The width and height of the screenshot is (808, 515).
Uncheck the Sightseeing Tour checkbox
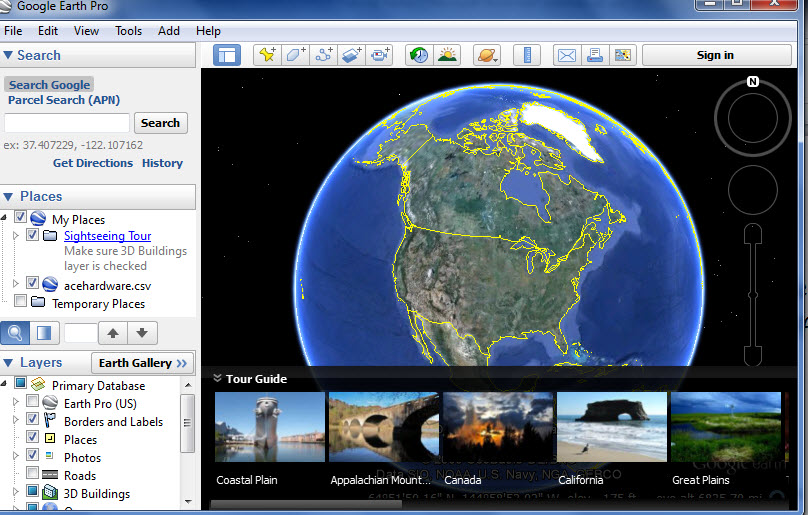pyautogui.click(x=32, y=235)
